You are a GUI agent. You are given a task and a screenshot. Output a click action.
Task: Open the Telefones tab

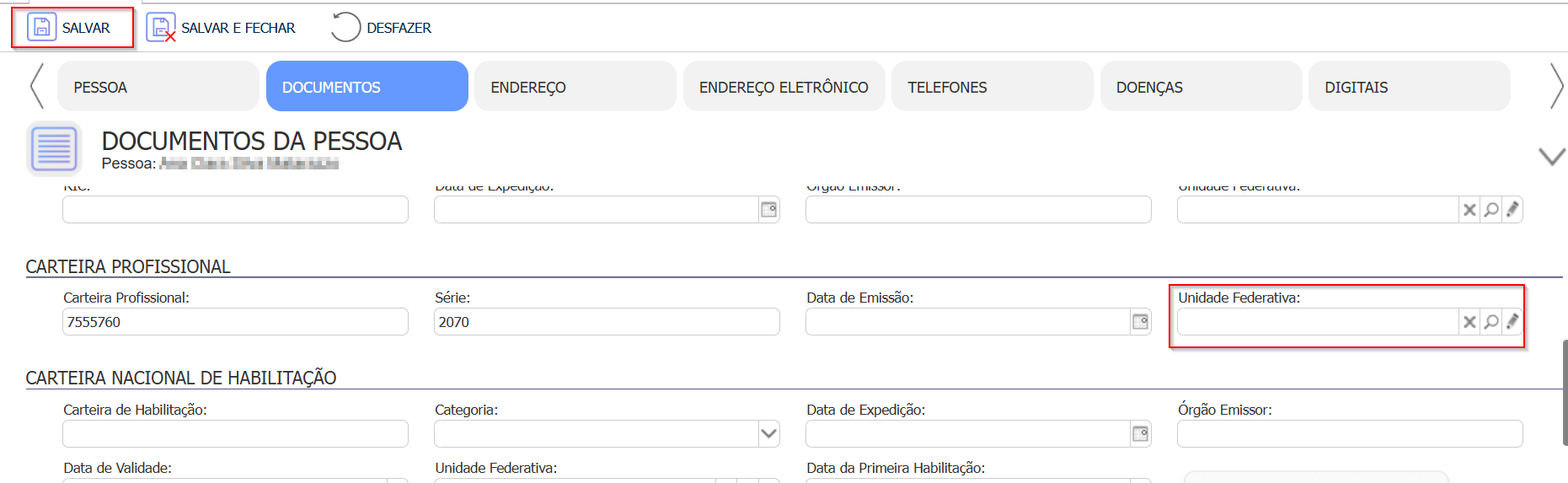click(x=992, y=87)
